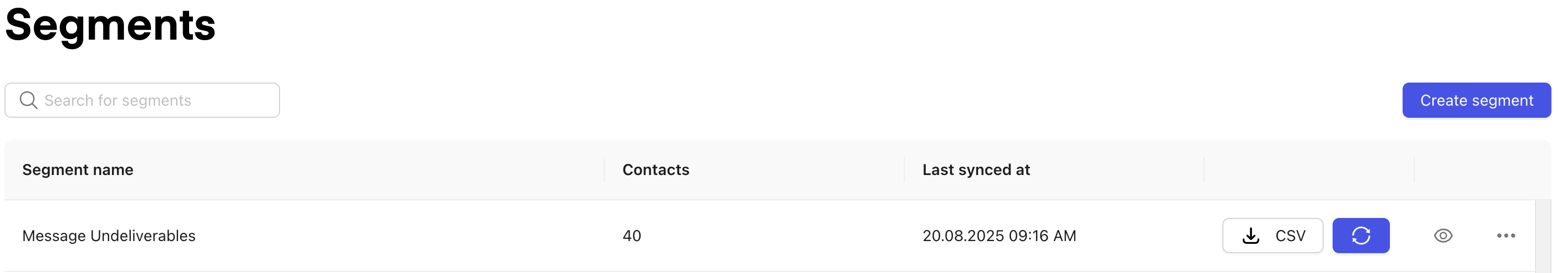Viewport: 1568px width, 273px height.
Task: Resync the Message Undeliverables segment
Action: pyautogui.click(x=1361, y=236)
